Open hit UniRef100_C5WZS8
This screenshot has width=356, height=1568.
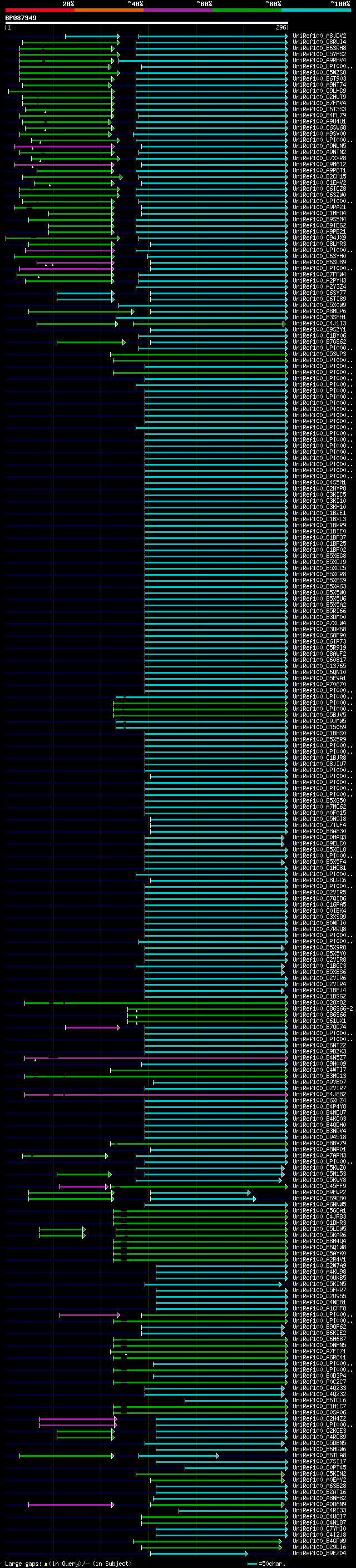pos(319,72)
